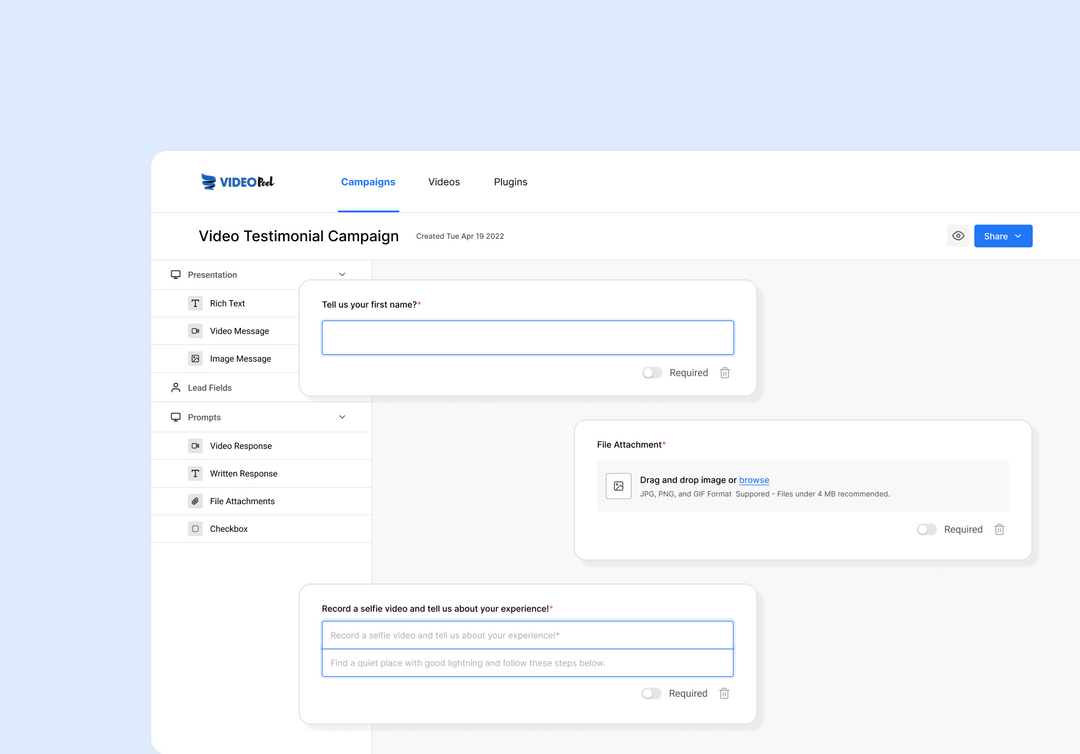Select the Checkbox element icon
The width and height of the screenshot is (1080, 754).
tap(195, 528)
